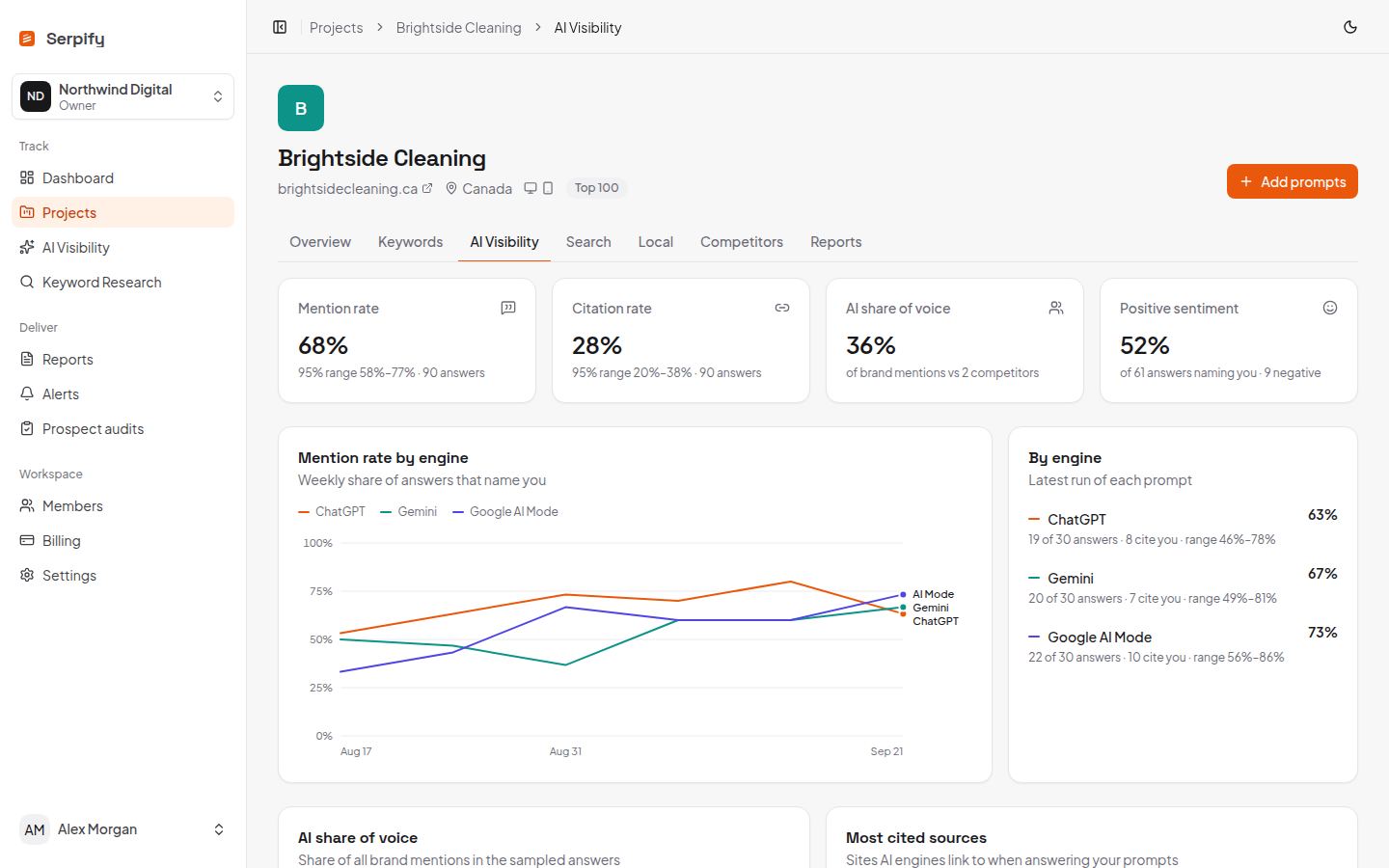Click the AM user avatar

(x=35, y=829)
